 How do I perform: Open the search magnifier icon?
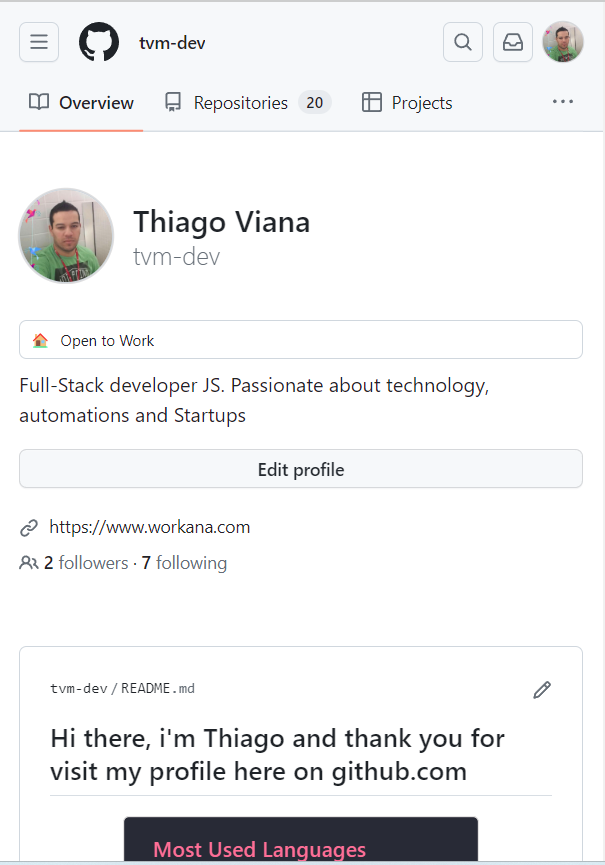(462, 42)
